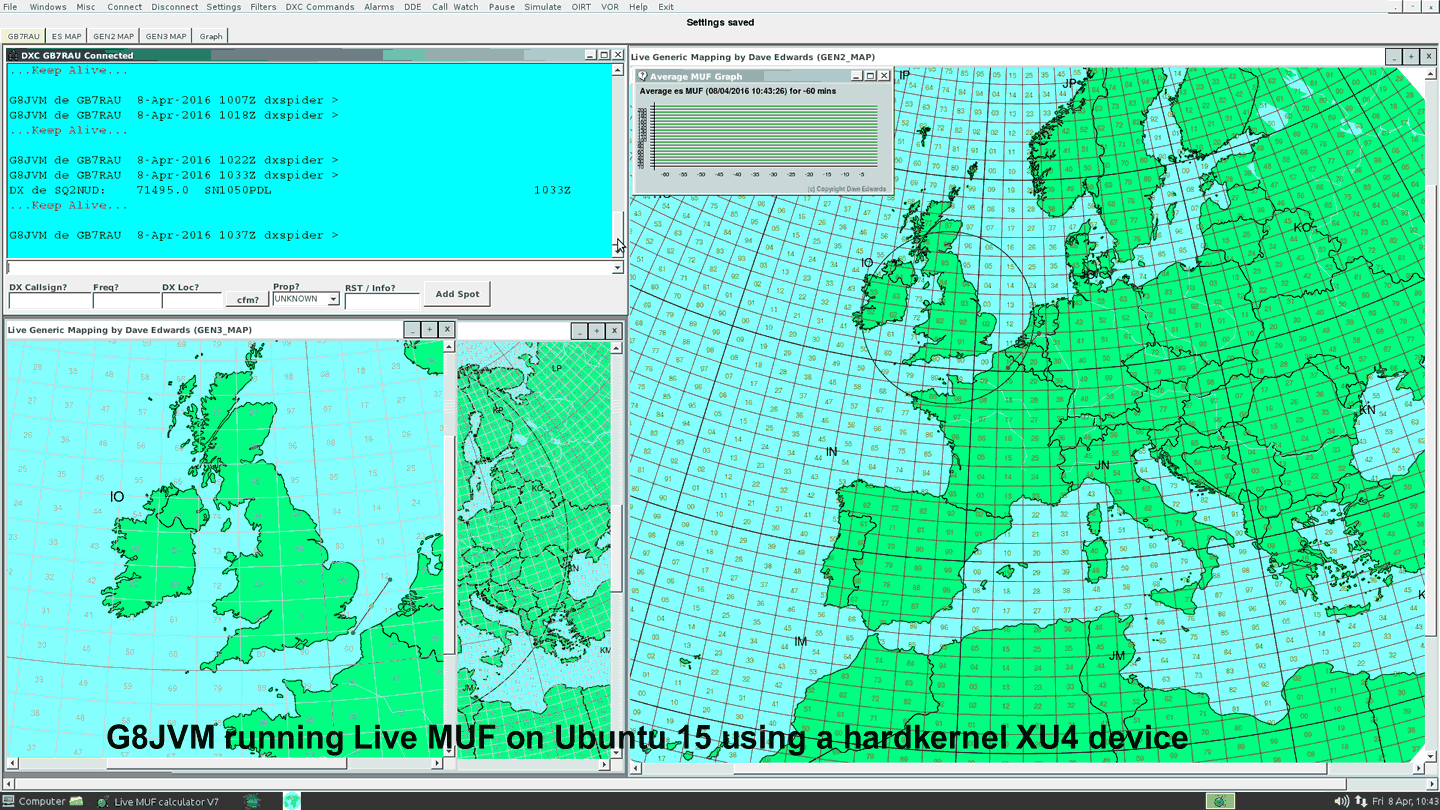Open the Alarms menu

point(378,7)
